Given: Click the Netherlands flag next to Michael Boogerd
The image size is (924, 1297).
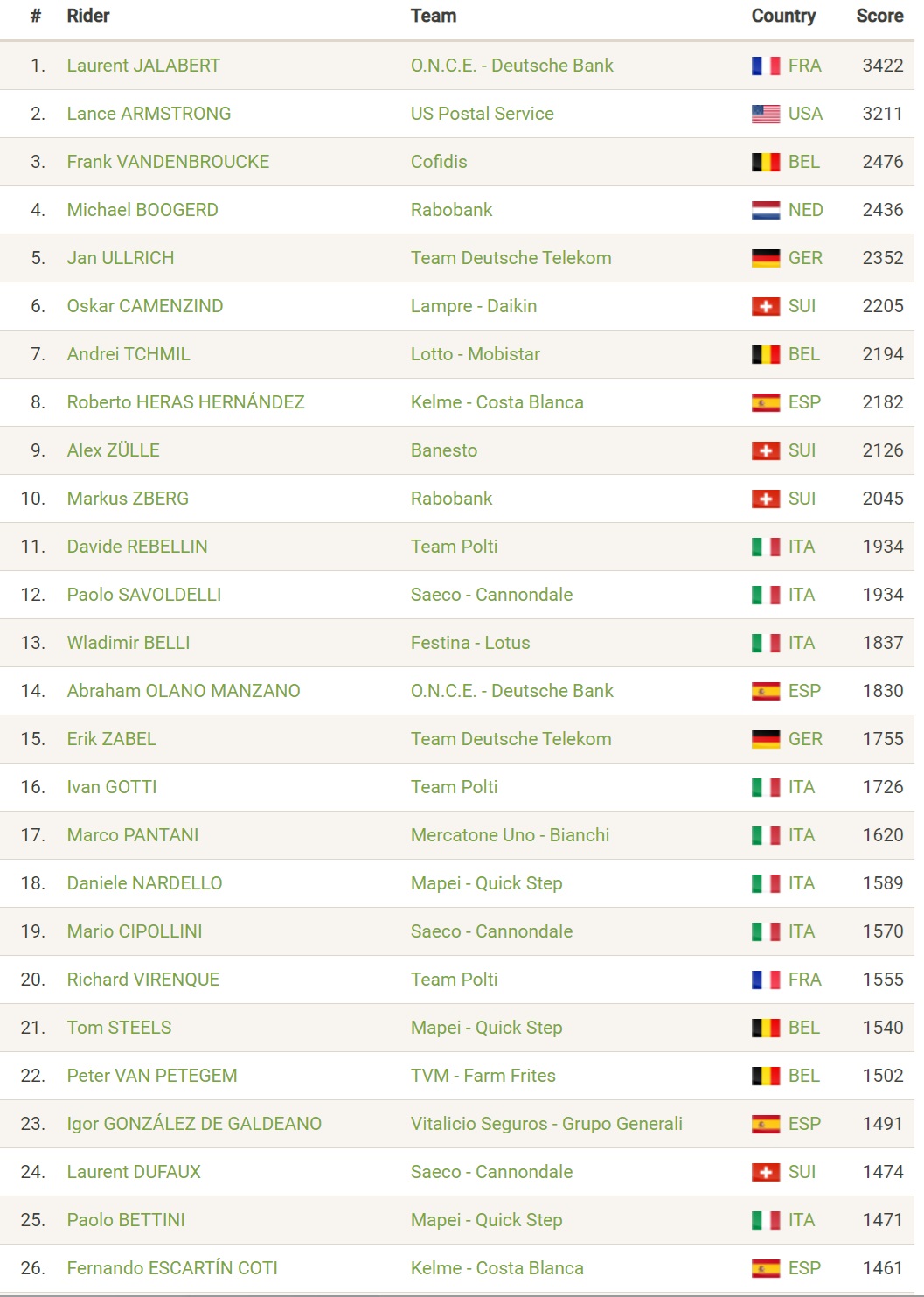Looking at the screenshot, I should coord(766,210).
